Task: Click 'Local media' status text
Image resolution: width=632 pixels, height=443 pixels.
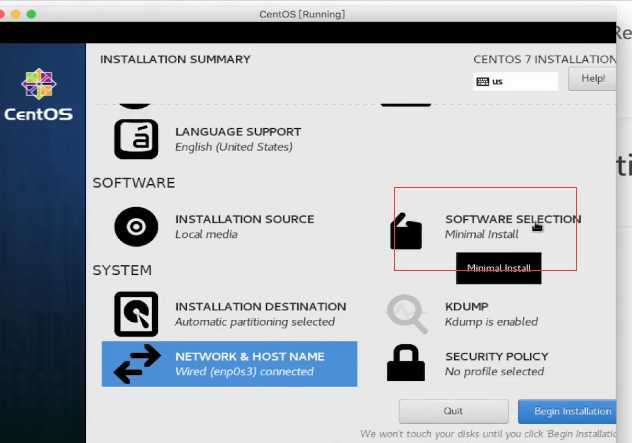Action: pyautogui.click(x=206, y=234)
